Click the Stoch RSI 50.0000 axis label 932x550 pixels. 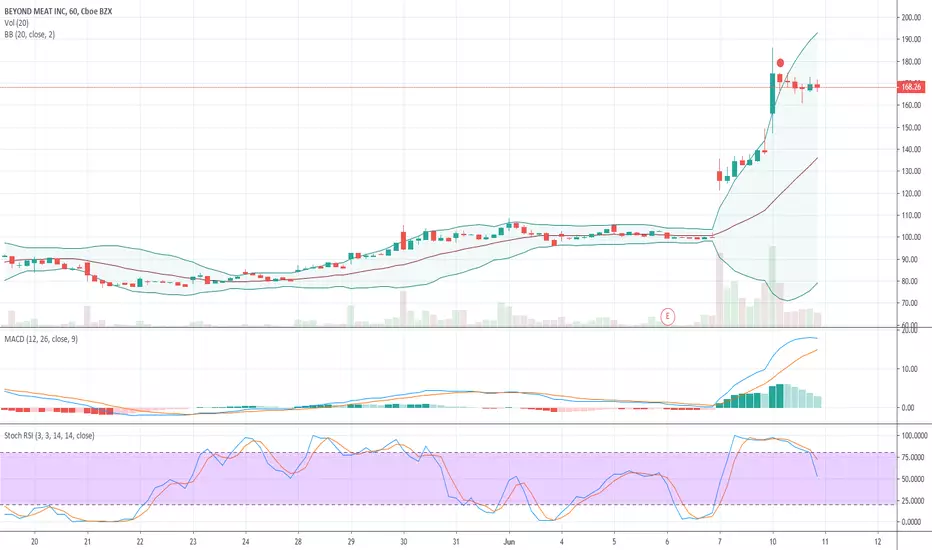click(912, 479)
